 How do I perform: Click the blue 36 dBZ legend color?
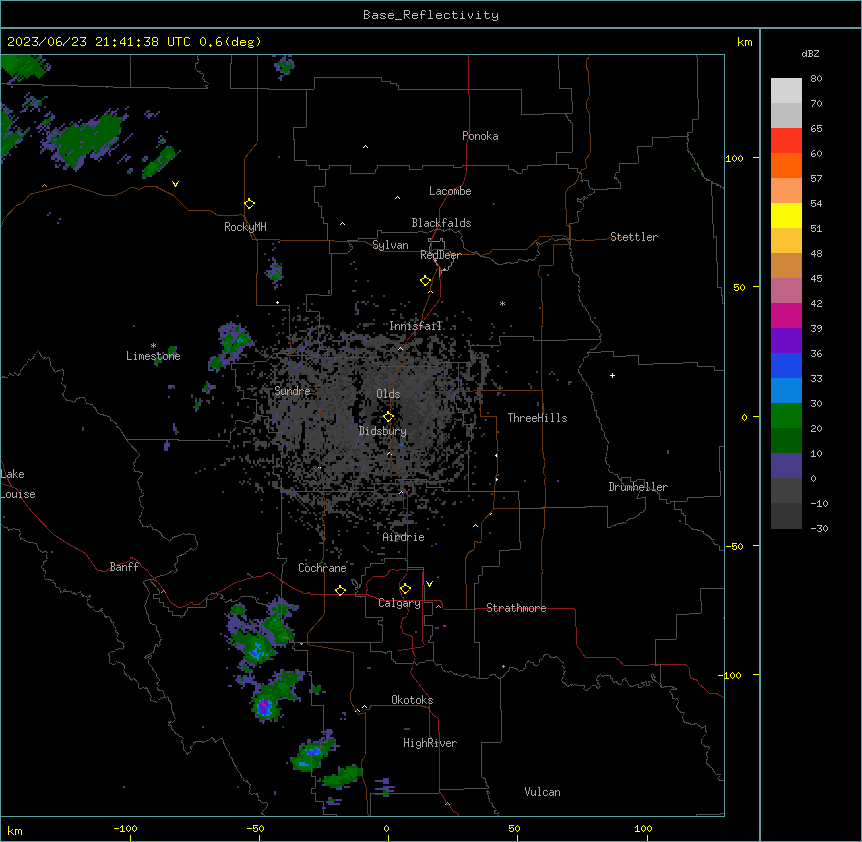point(786,365)
